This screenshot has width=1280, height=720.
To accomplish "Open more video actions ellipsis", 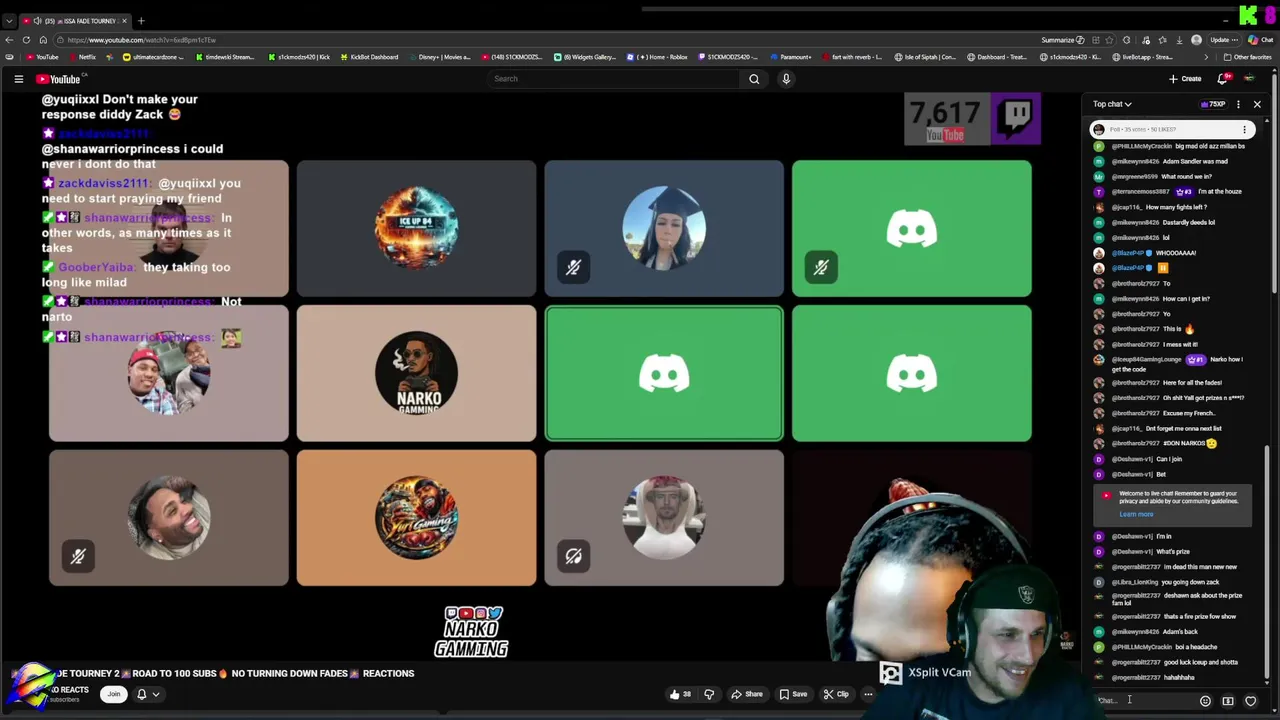I will point(868,694).
